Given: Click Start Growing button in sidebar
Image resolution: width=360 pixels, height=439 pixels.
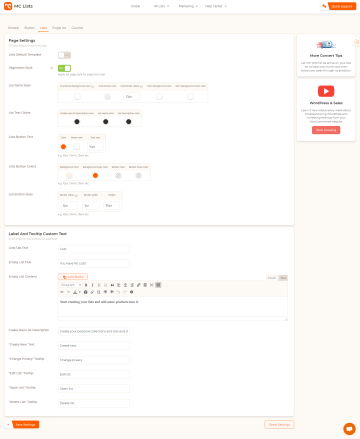Looking at the screenshot, I should click(326, 130).
